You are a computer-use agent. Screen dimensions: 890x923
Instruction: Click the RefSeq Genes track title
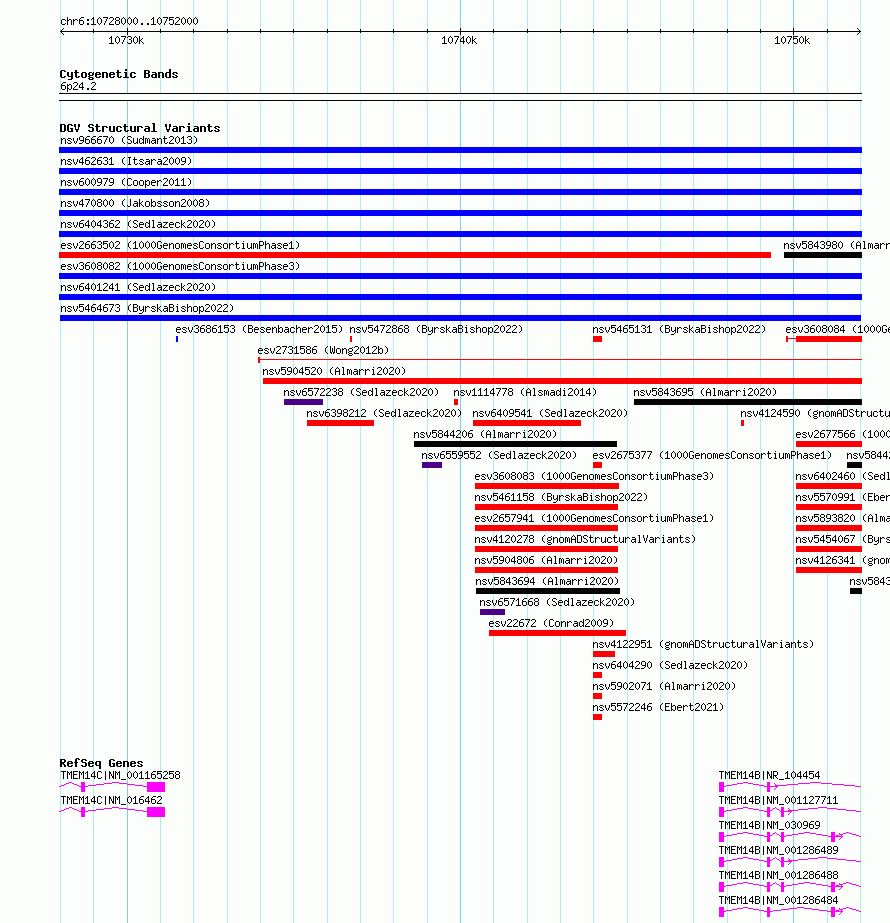[101, 763]
